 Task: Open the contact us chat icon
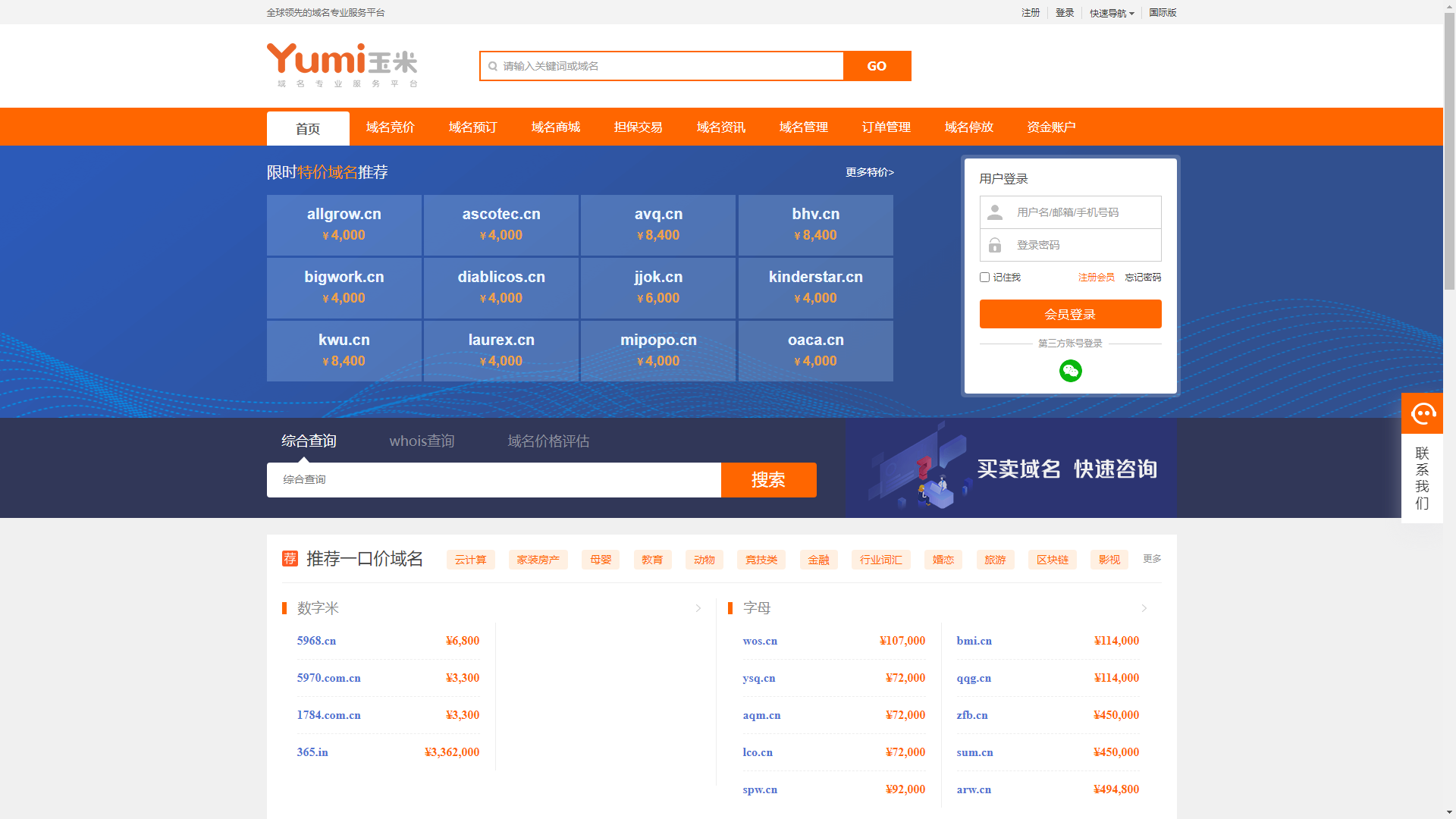1422,413
